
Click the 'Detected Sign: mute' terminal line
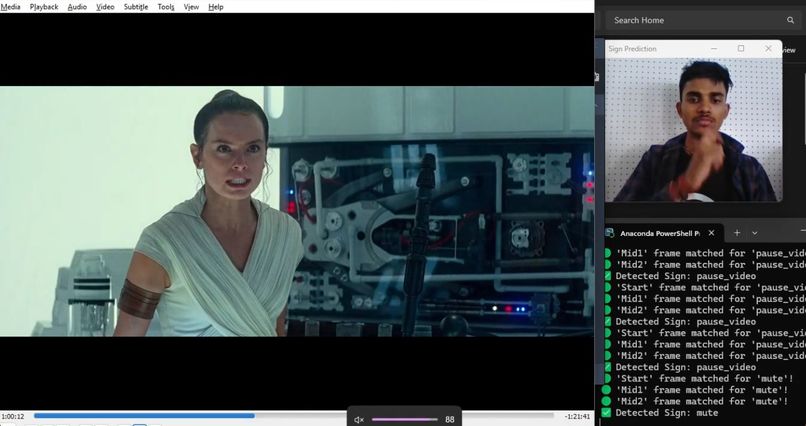click(x=667, y=413)
